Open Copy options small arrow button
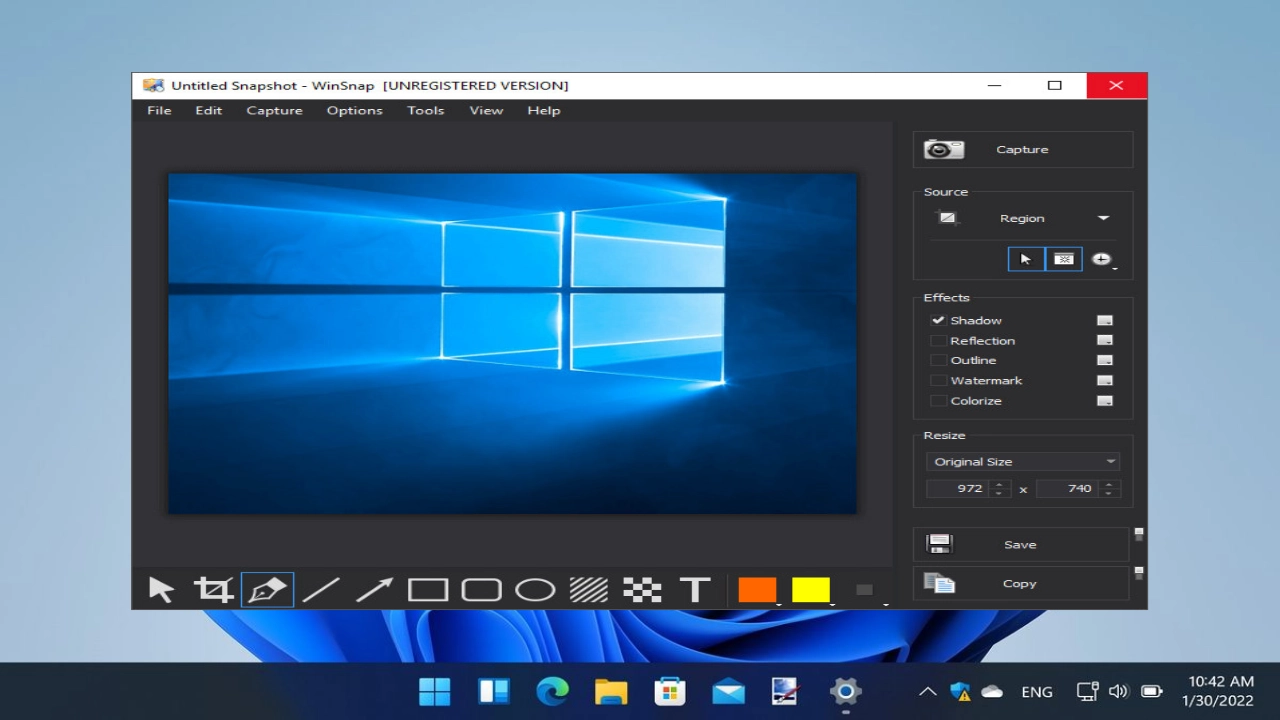The image size is (1280, 720). 1139,574
